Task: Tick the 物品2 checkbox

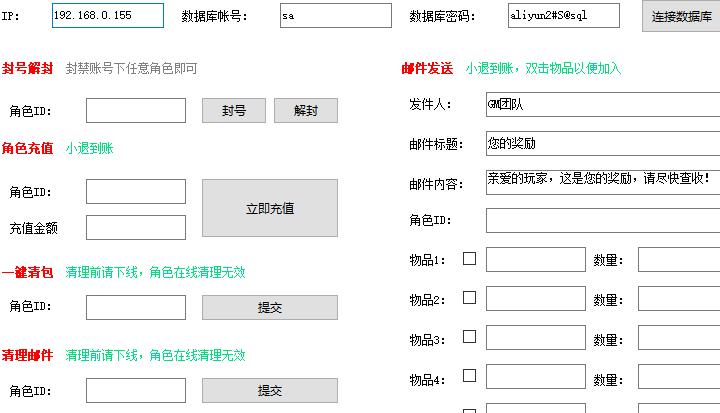Action: [469, 298]
